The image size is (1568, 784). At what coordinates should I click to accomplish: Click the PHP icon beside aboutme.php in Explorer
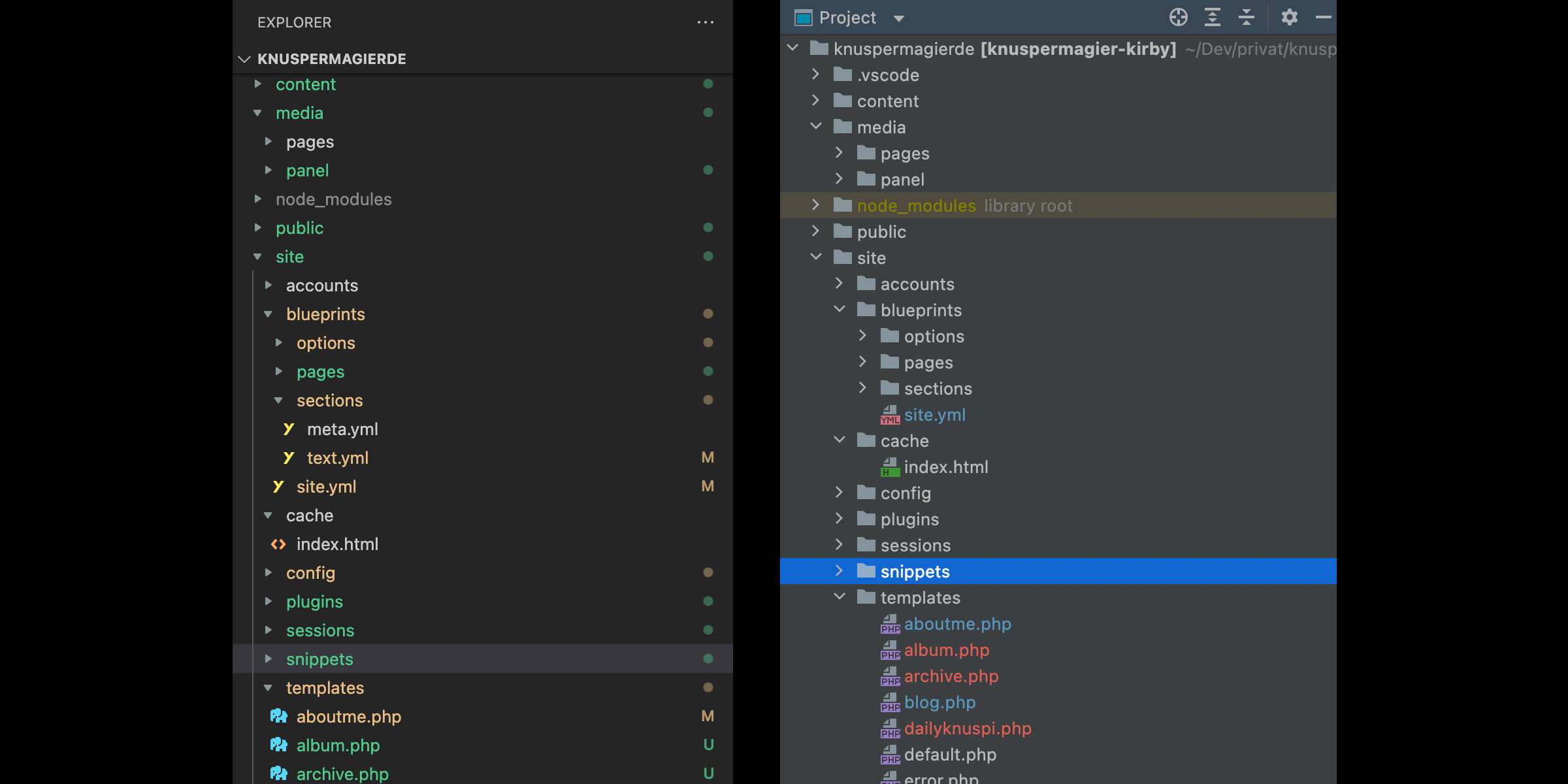[279, 717]
